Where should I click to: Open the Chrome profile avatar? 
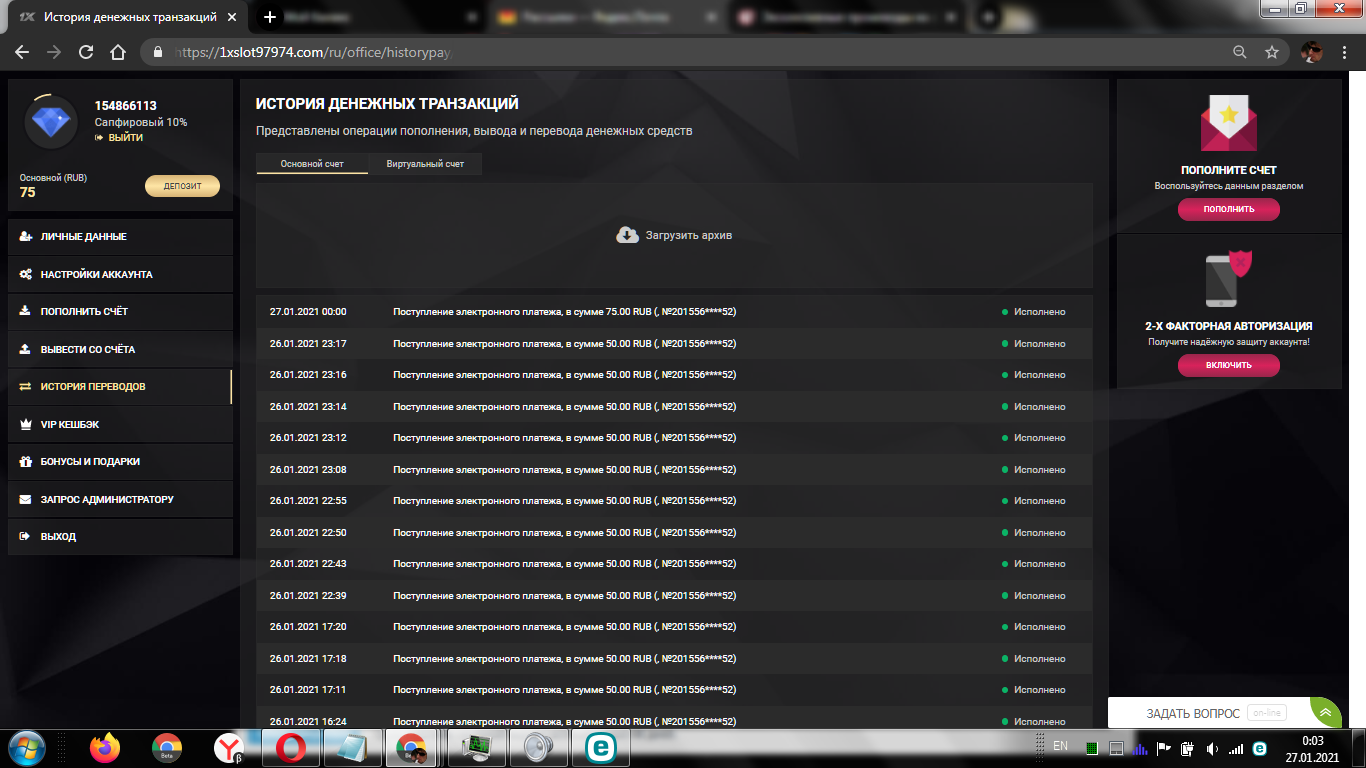1312,52
